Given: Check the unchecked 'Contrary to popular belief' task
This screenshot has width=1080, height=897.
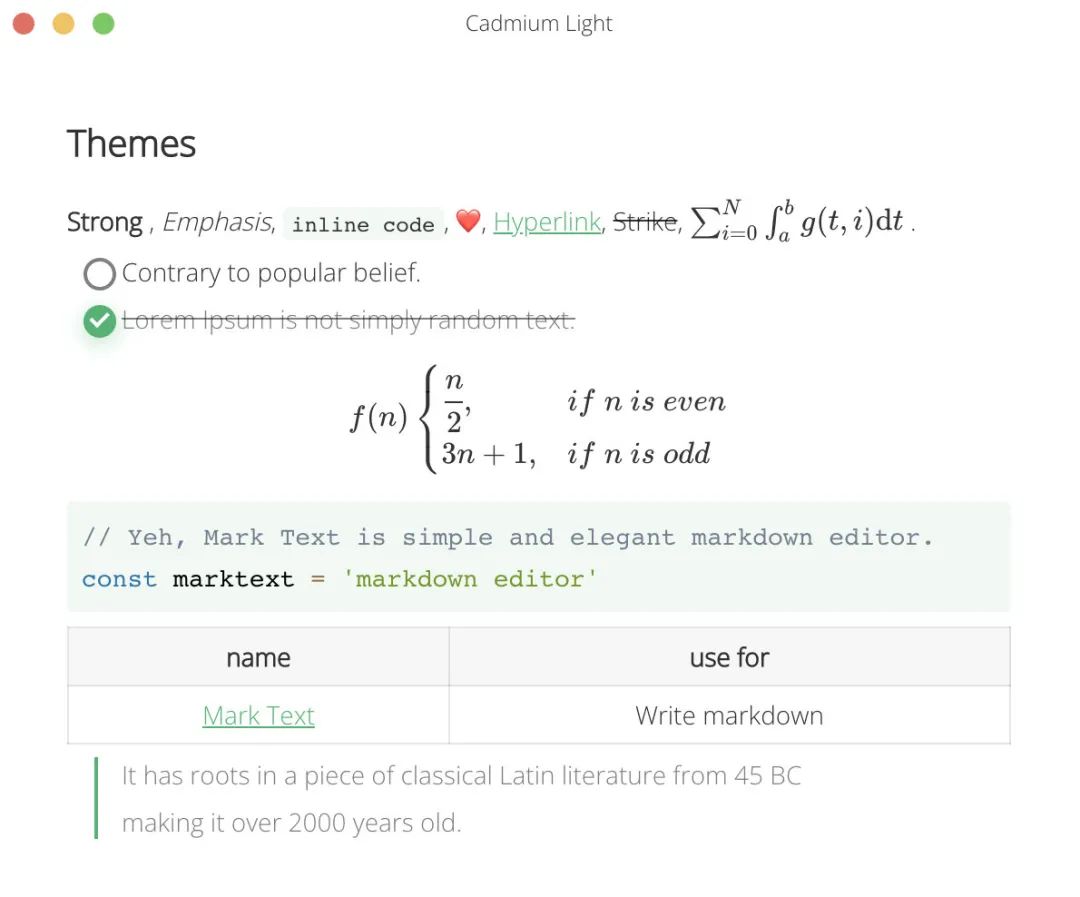Looking at the screenshot, I should coord(100,273).
